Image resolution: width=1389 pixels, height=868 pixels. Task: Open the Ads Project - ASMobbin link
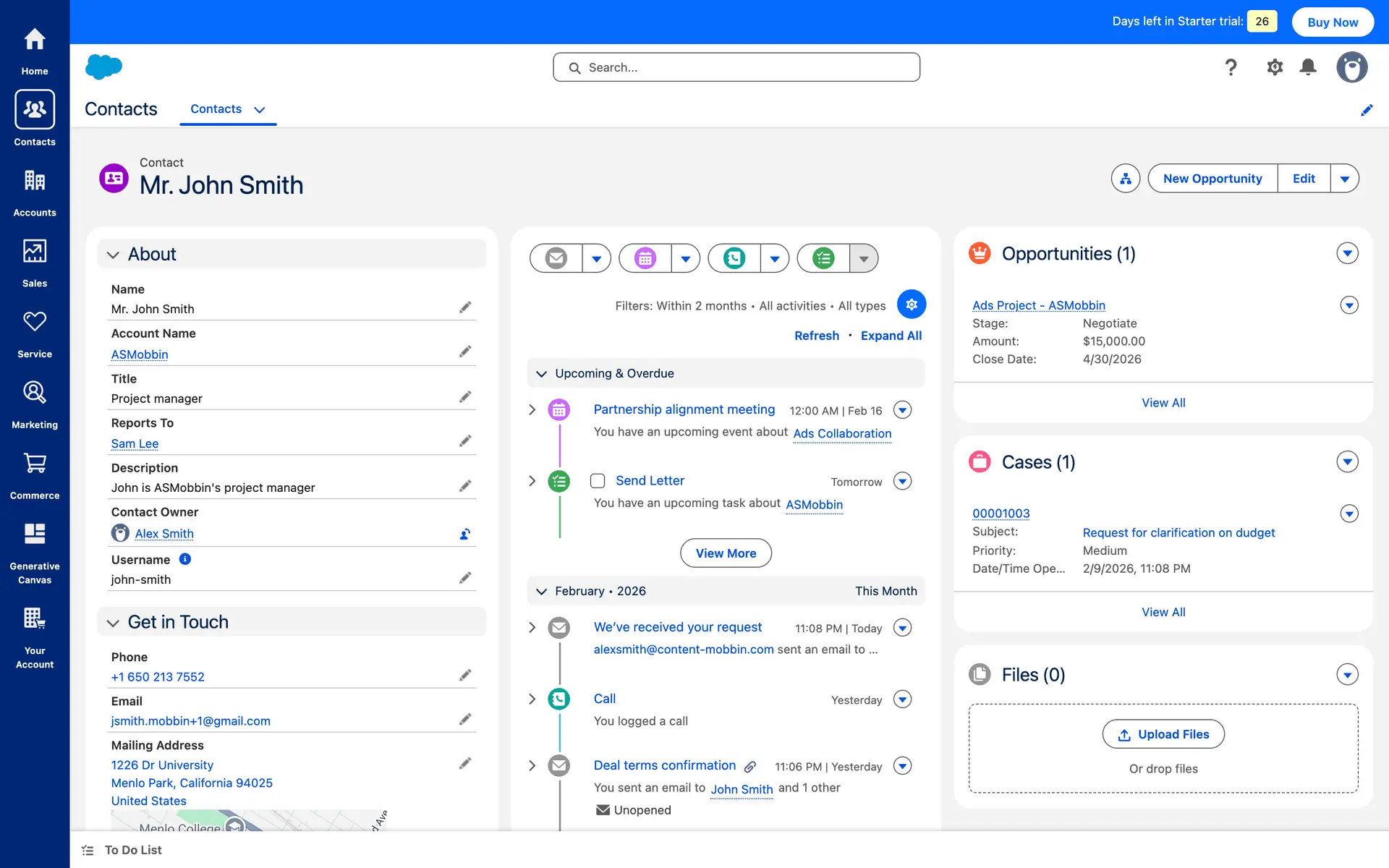(1038, 305)
